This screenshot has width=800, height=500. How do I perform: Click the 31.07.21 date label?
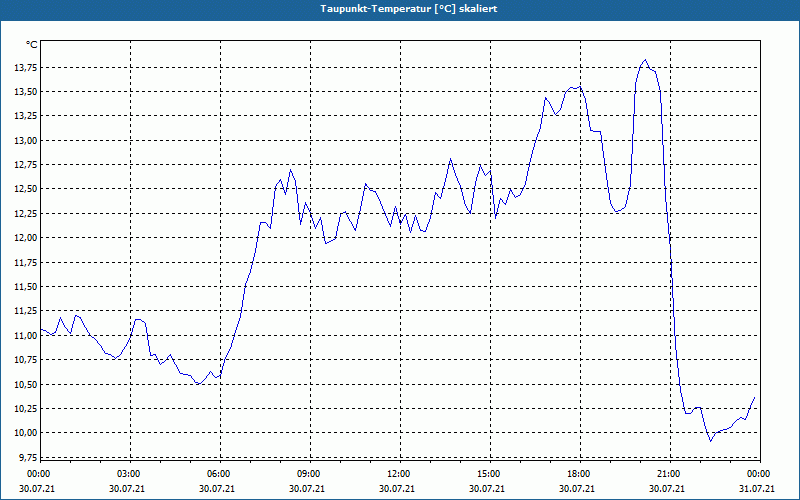point(757,488)
